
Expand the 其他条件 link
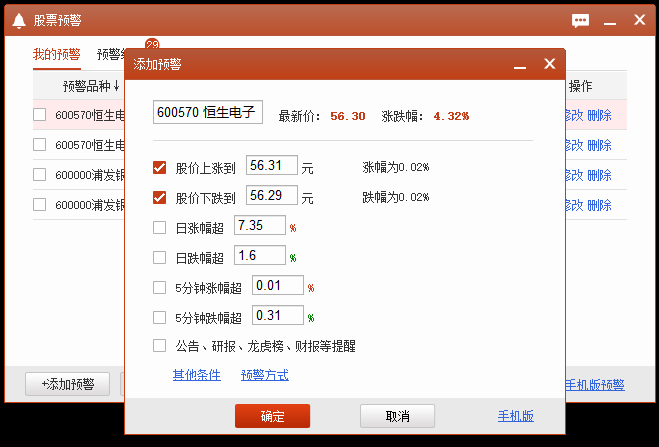point(196,375)
